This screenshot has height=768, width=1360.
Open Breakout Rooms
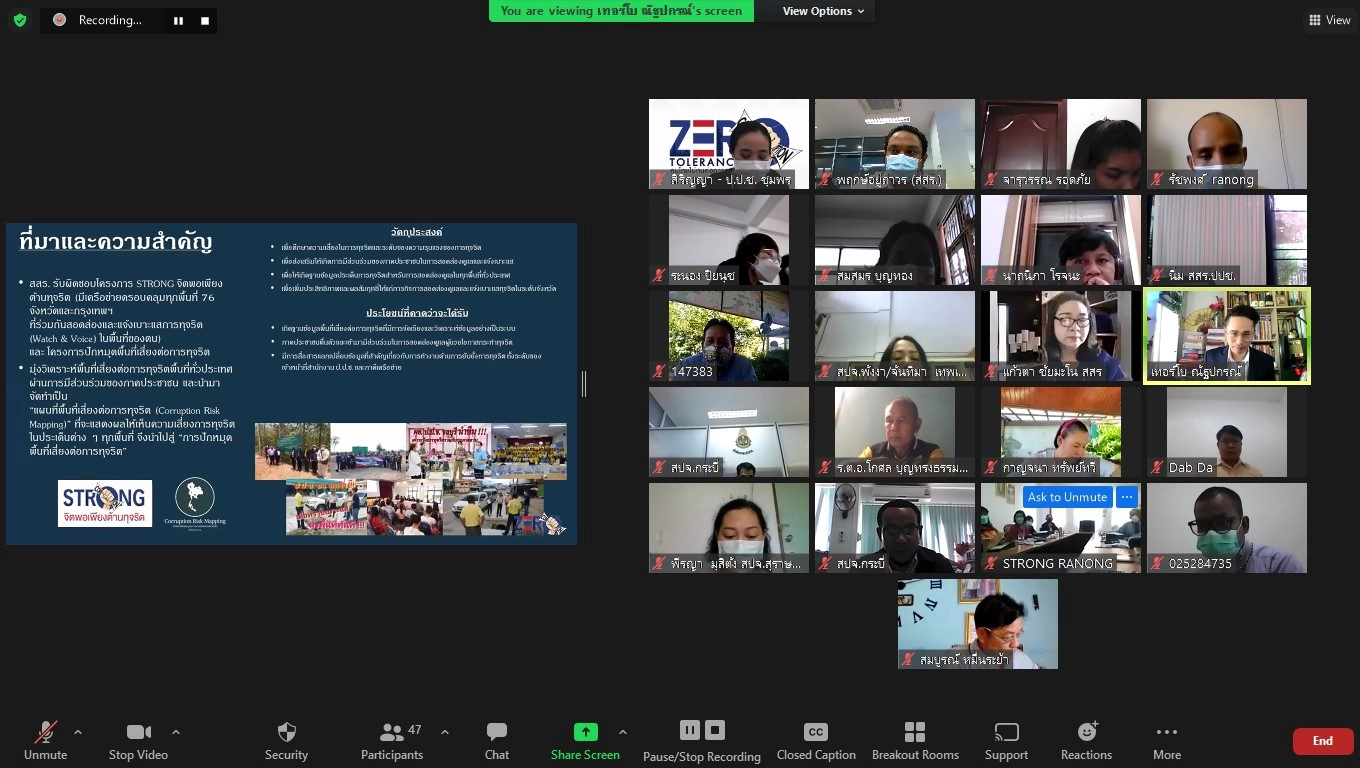(x=914, y=733)
